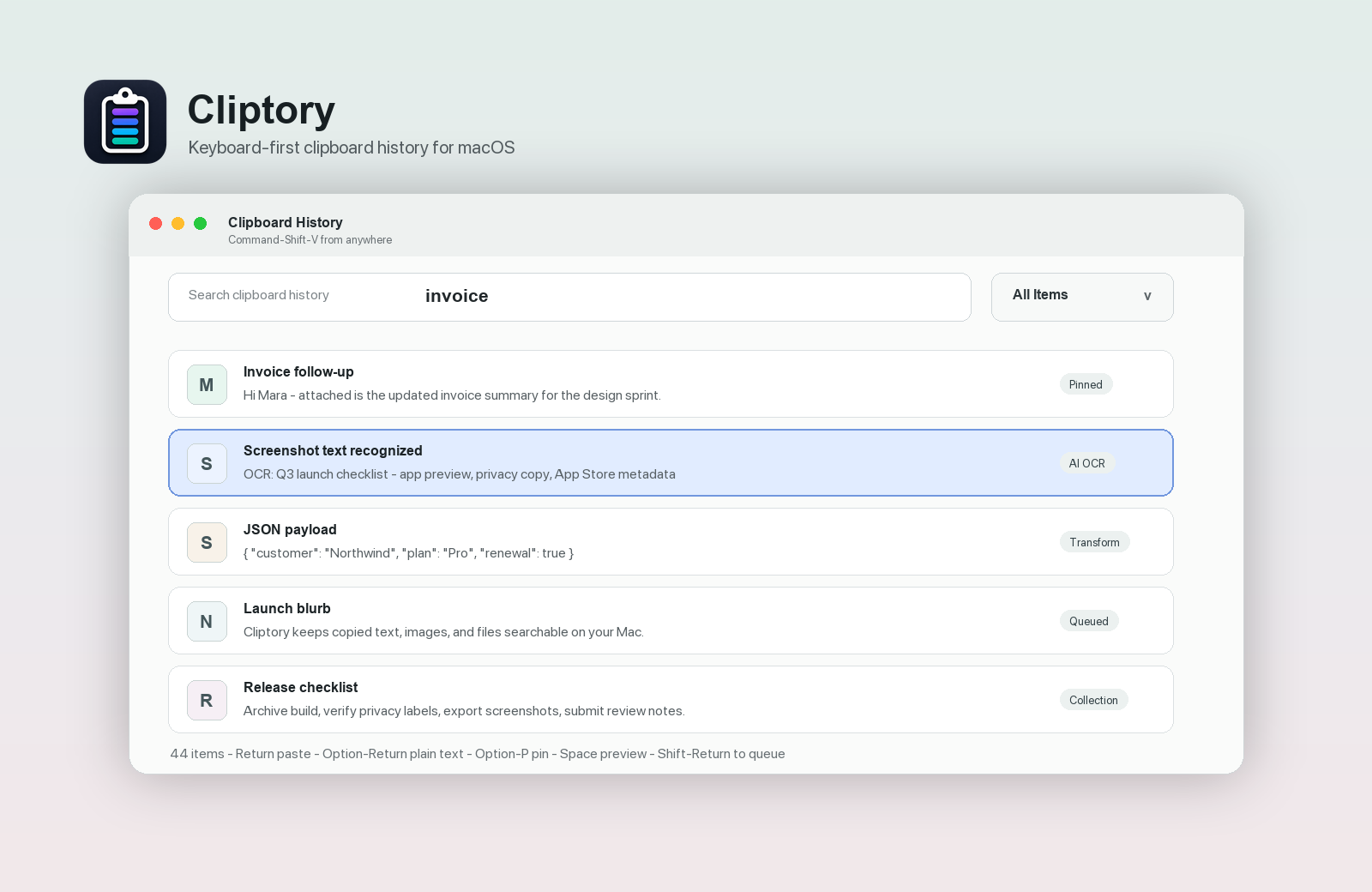This screenshot has height=892, width=1372.
Task: Click the "Archive build, verify privacy labels" preview
Action: tap(464, 711)
